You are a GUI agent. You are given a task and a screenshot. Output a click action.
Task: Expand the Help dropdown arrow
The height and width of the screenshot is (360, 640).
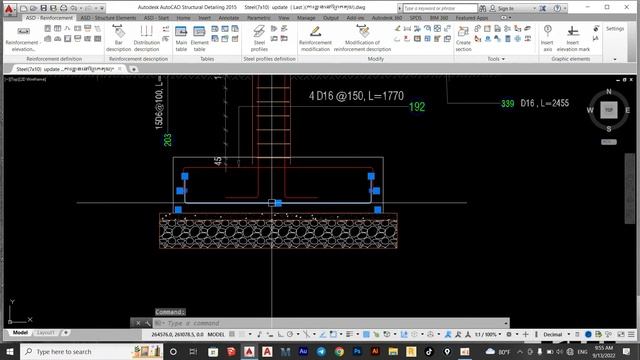[x=565, y=8]
